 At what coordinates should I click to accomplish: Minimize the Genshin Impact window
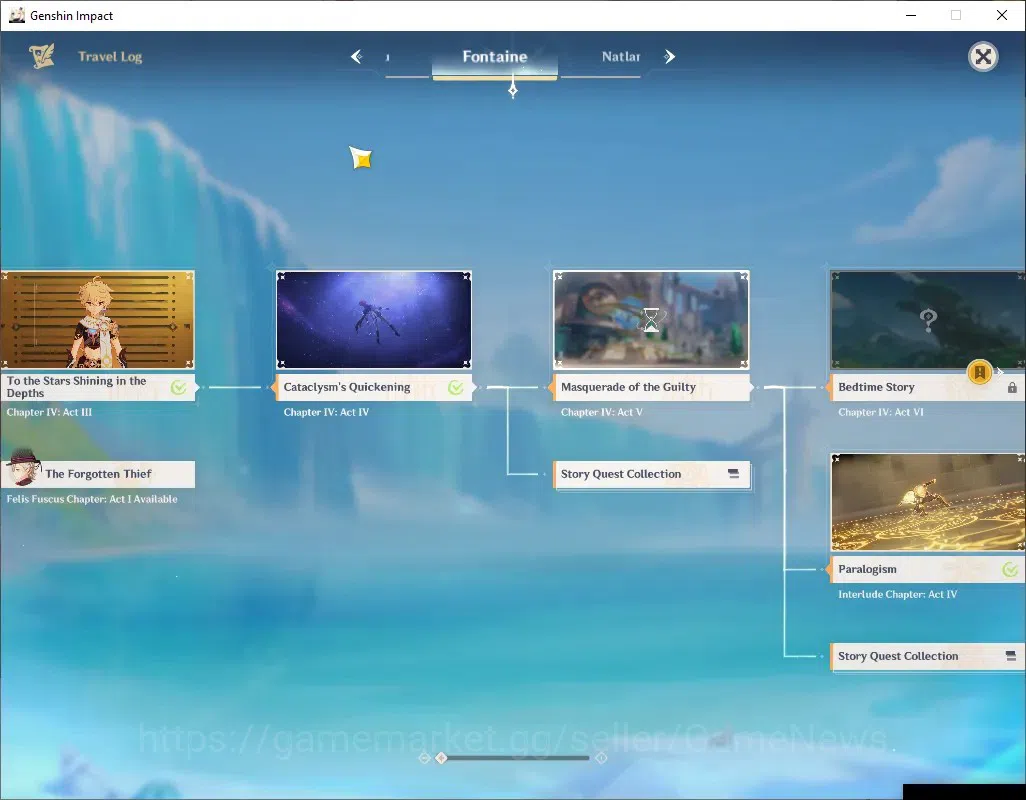tap(910, 15)
